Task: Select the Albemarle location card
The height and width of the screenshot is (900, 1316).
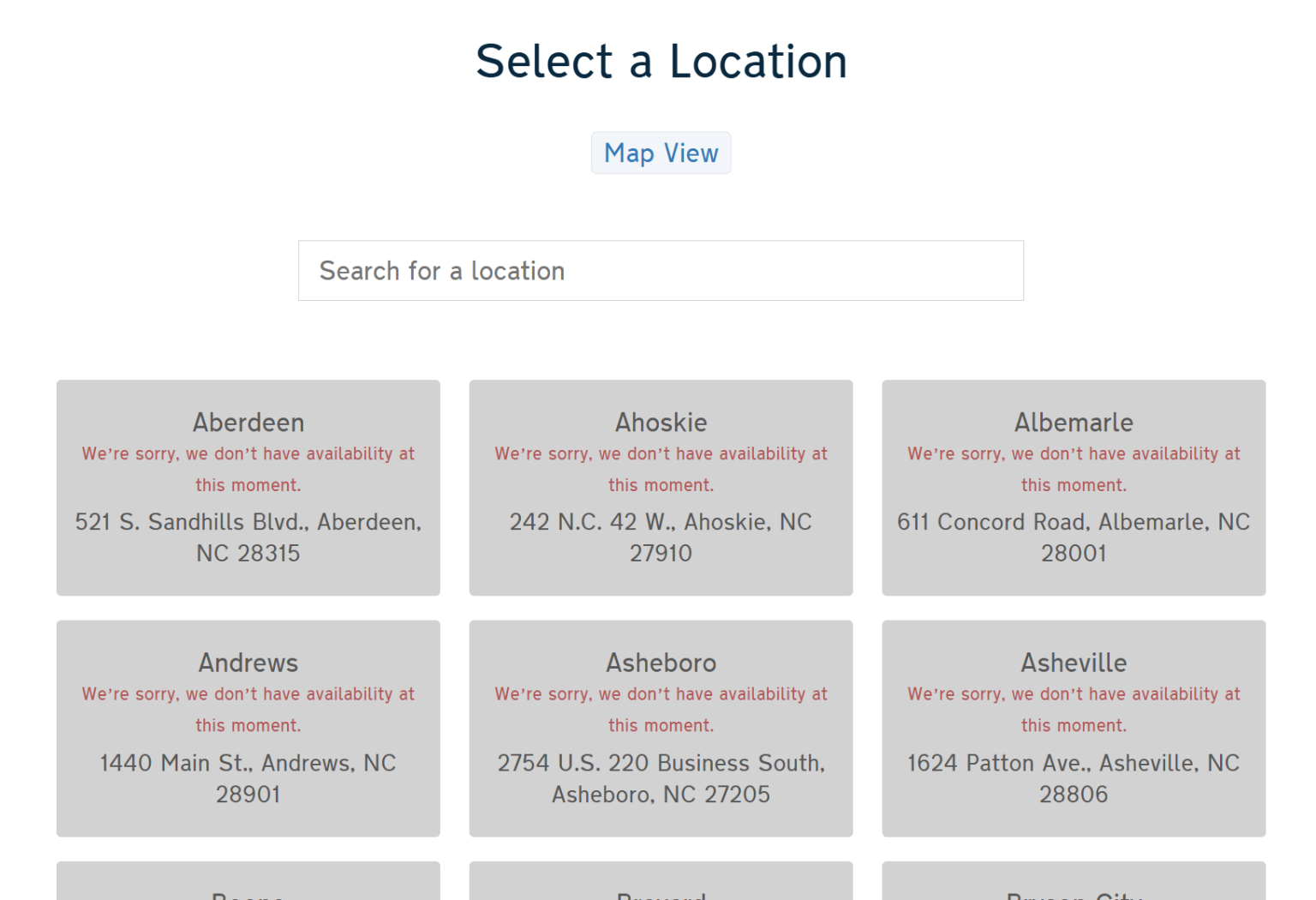Action: [x=1073, y=488]
